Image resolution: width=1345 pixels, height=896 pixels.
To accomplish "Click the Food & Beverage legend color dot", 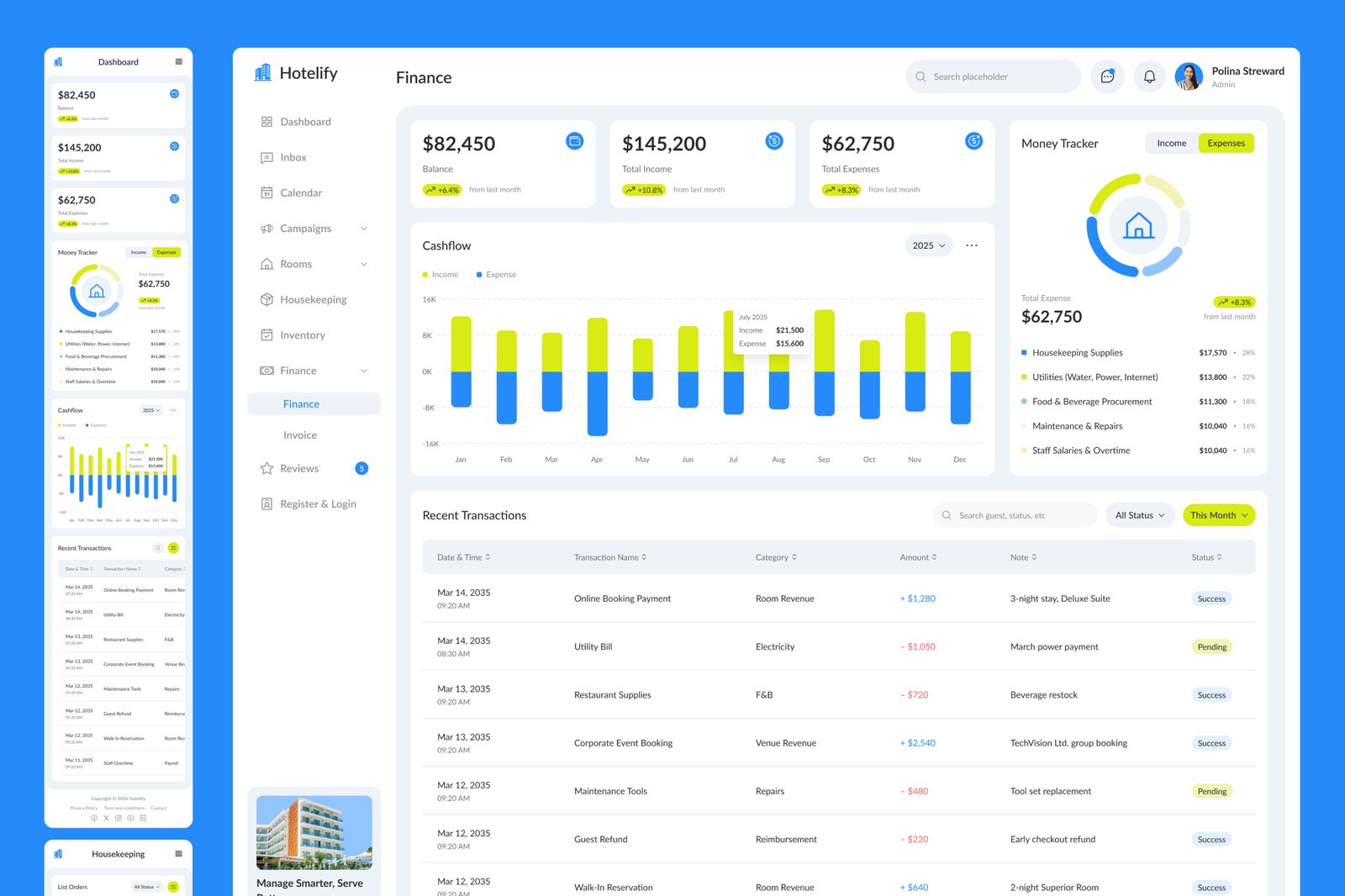I will pyautogui.click(x=1024, y=401).
